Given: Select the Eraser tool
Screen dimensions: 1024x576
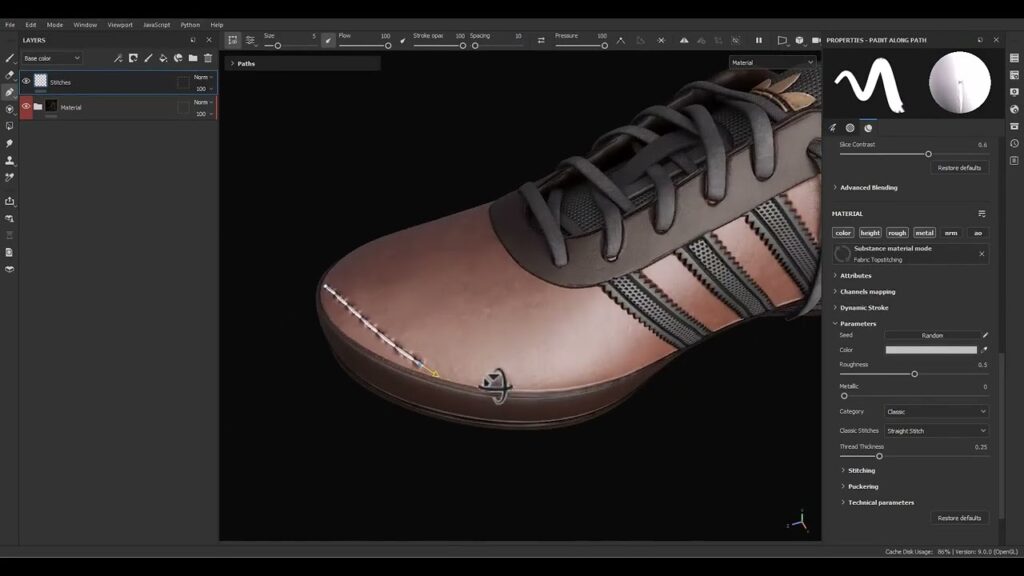Looking at the screenshot, I should tap(9, 75).
